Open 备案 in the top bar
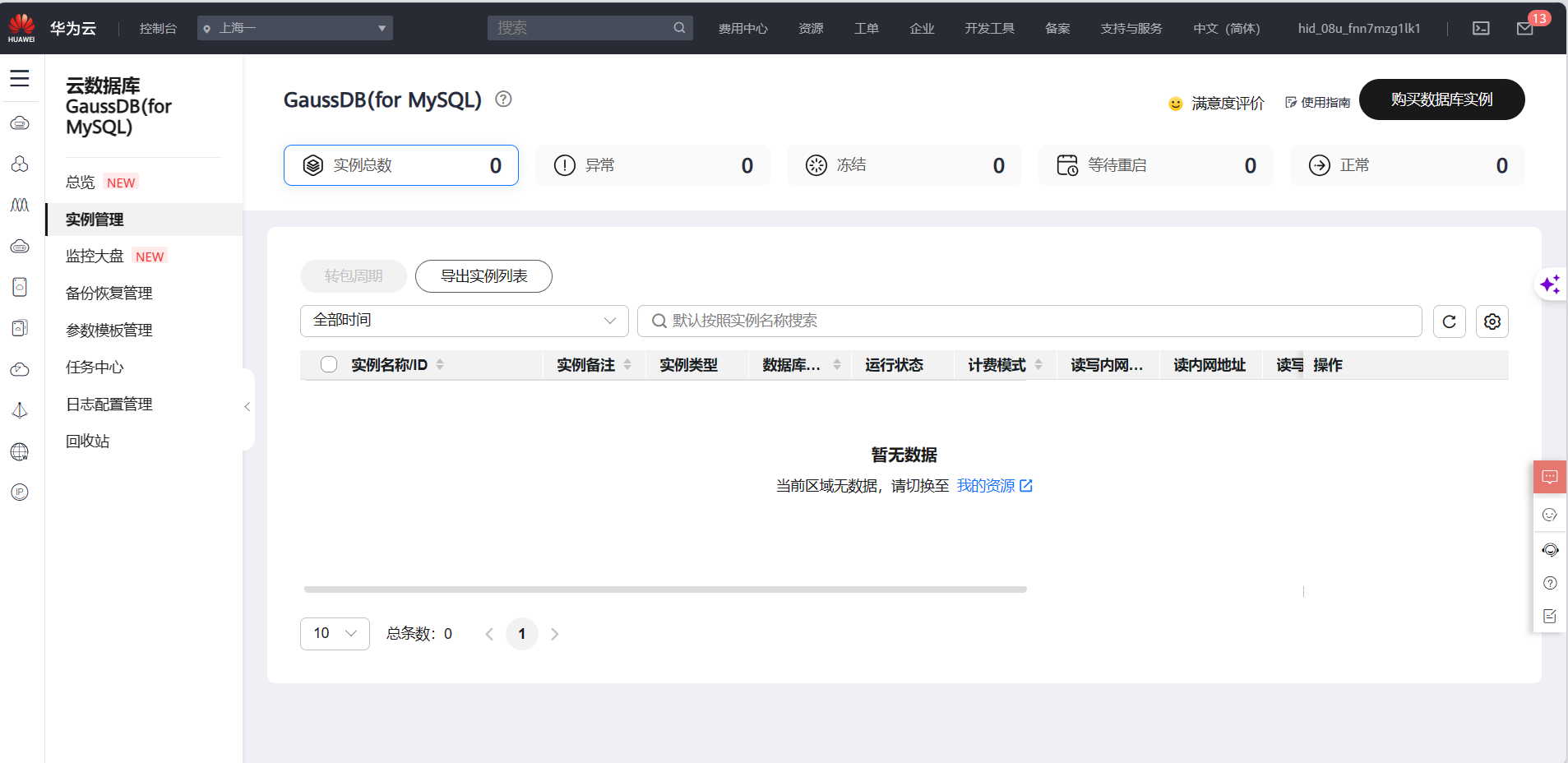 pos(1057,29)
